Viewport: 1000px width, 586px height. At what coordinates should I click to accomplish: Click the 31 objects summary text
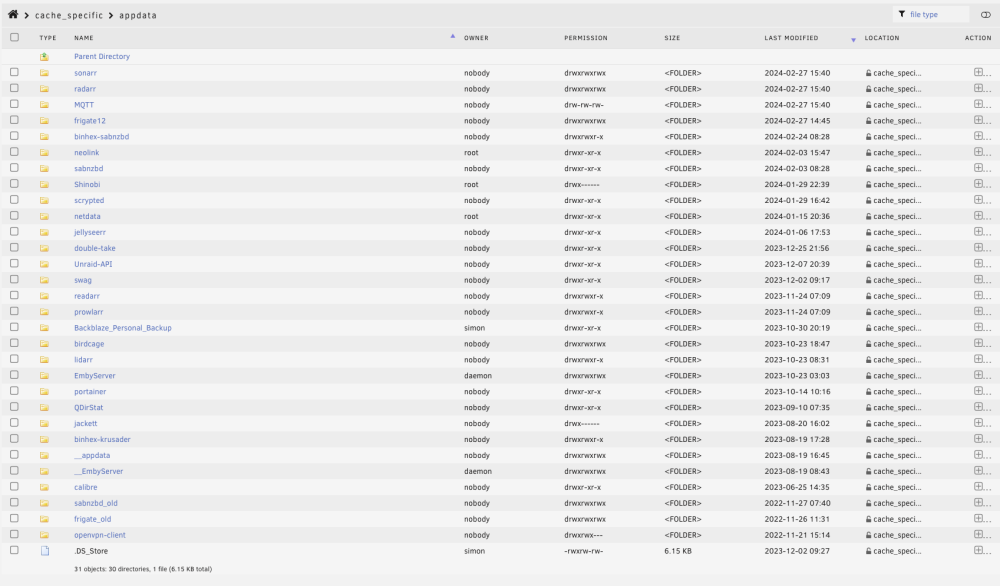click(143, 569)
